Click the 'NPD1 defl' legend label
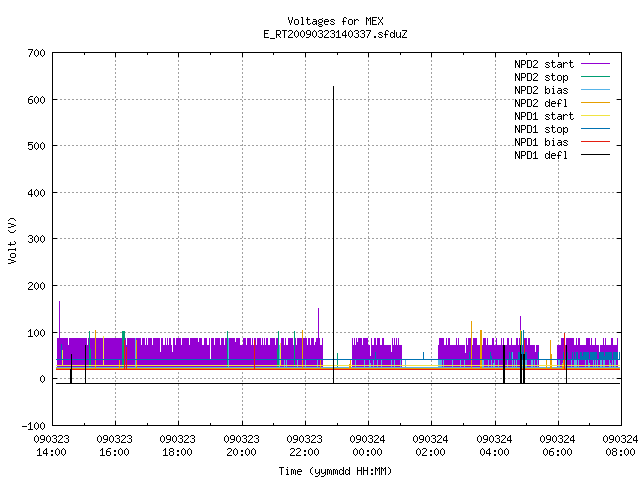 click(x=541, y=155)
